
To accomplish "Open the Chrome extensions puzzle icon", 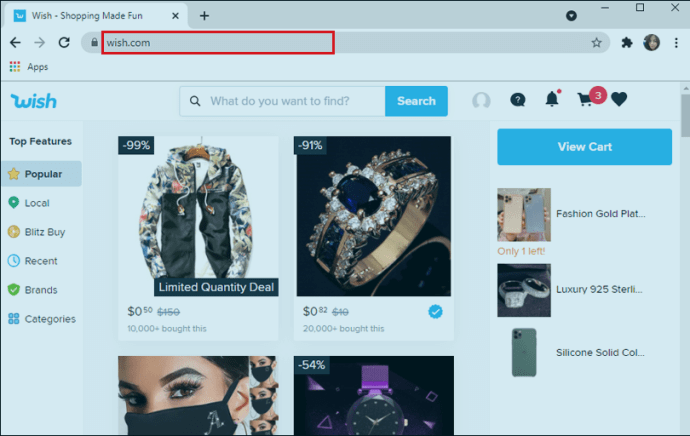I will point(627,43).
